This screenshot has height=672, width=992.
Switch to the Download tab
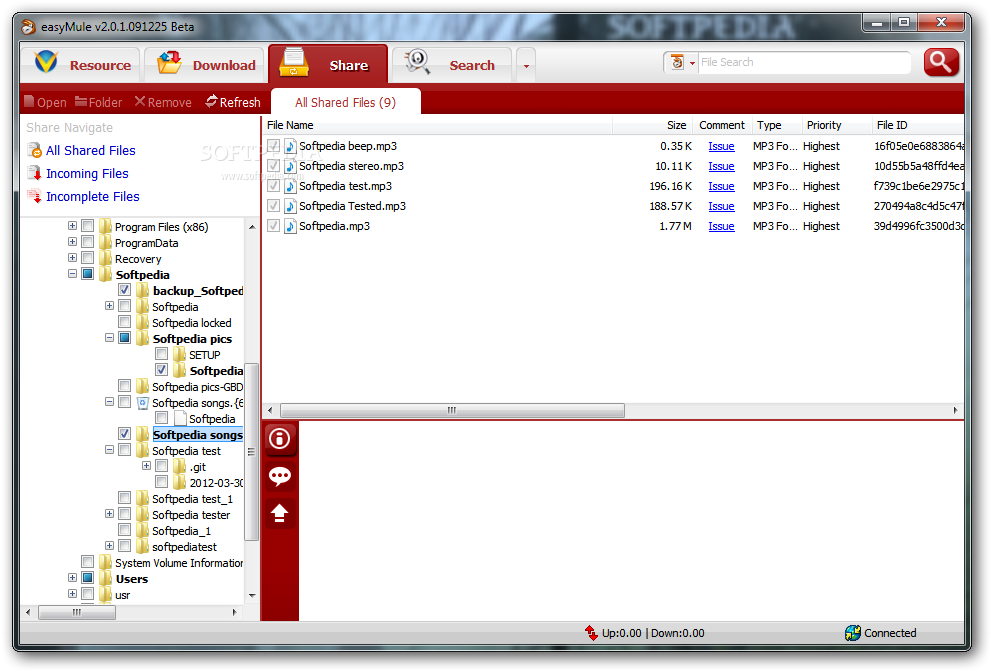click(204, 65)
